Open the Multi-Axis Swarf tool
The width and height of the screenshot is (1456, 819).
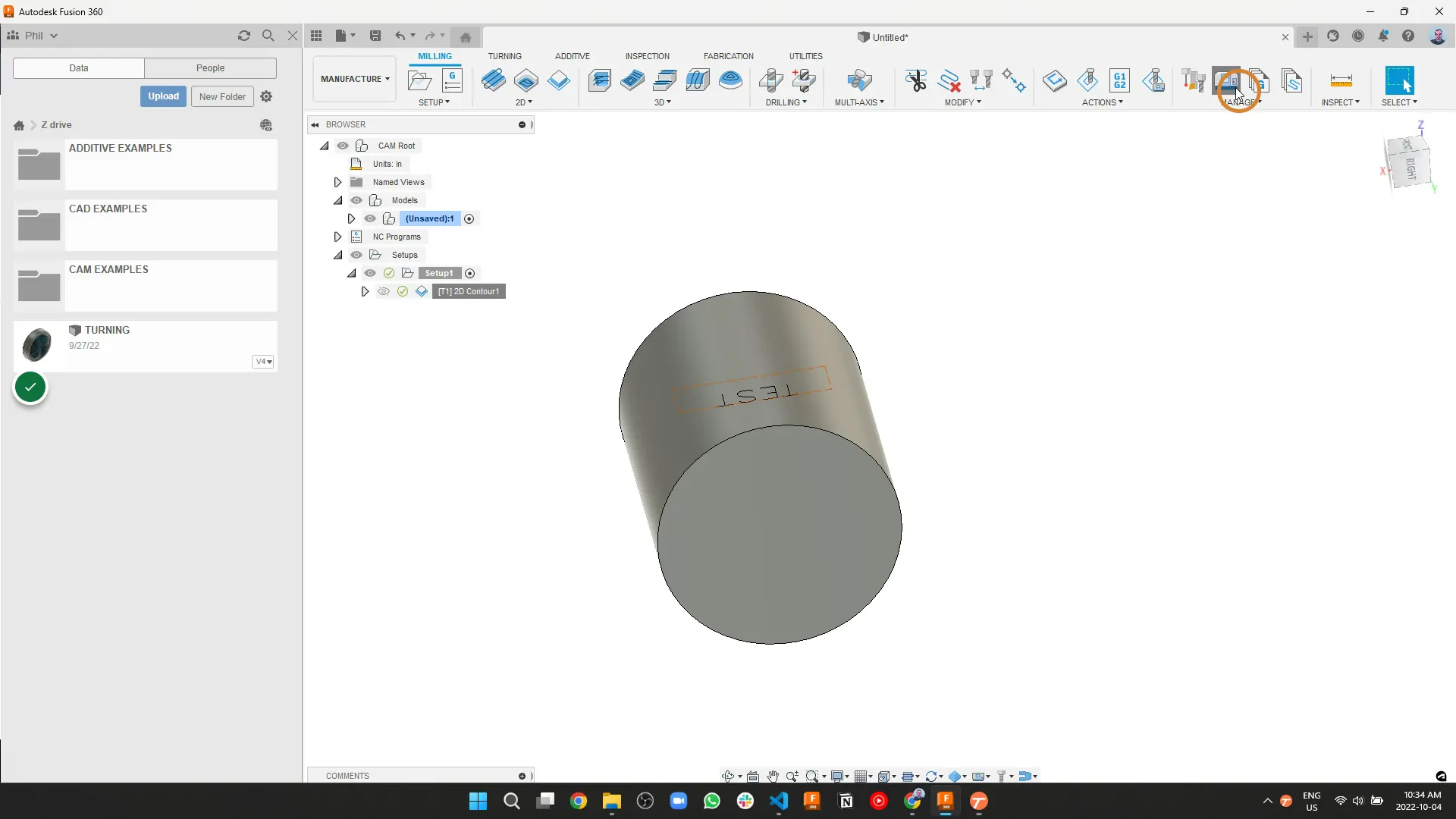pyautogui.click(x=859, y=80)
